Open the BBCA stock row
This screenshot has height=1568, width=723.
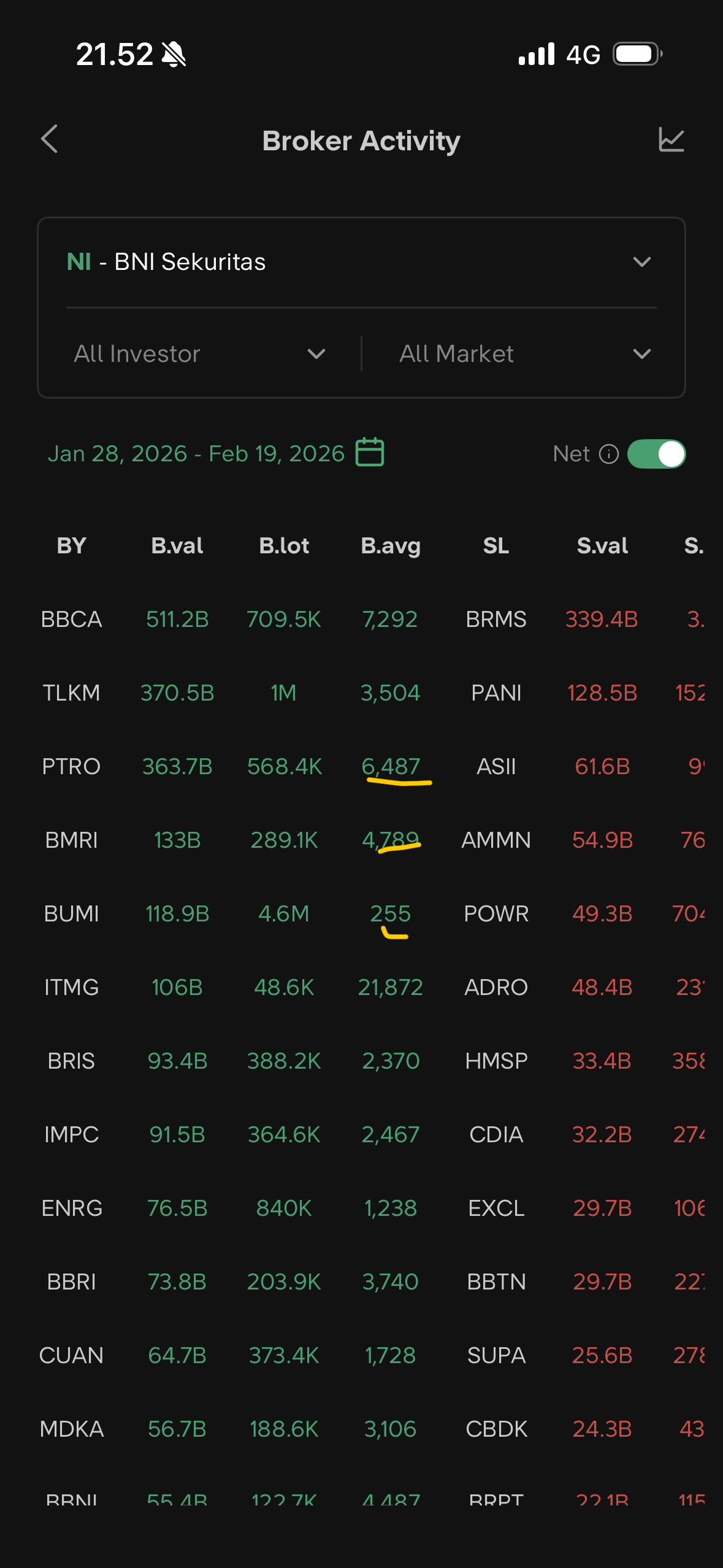tap(71, 619)
